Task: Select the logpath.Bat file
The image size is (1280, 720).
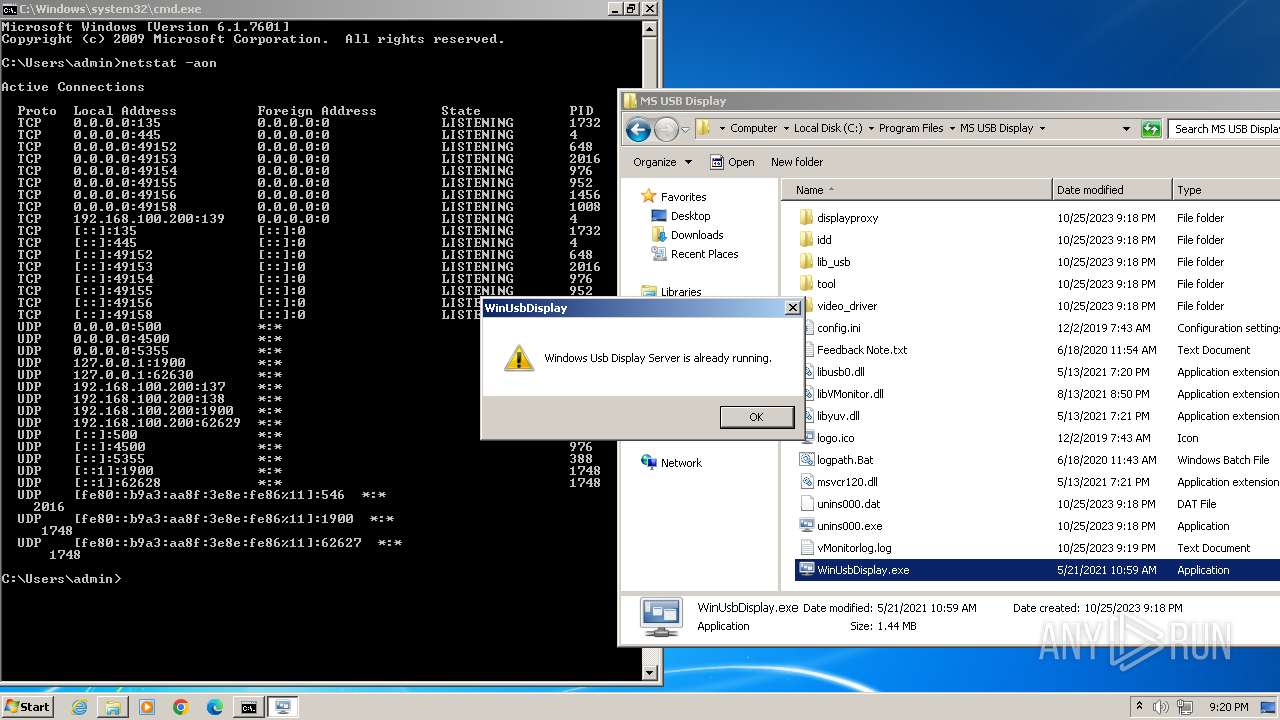Action: tap(845, 460)
